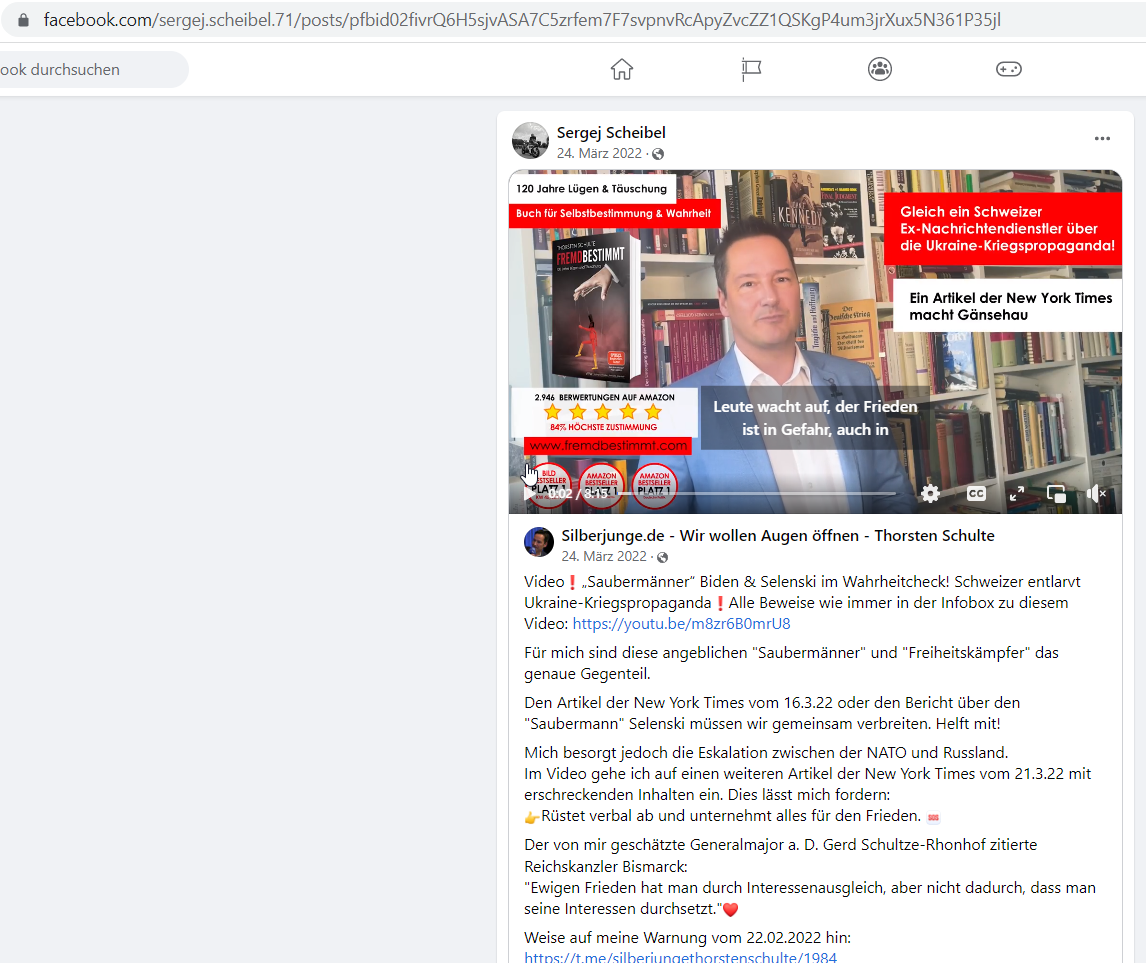Click the paragraph starting "Für mich sind diese angeblichen"
Image resolution: width=1146 pixels, height=963 pixels.
tap(792, 663)
